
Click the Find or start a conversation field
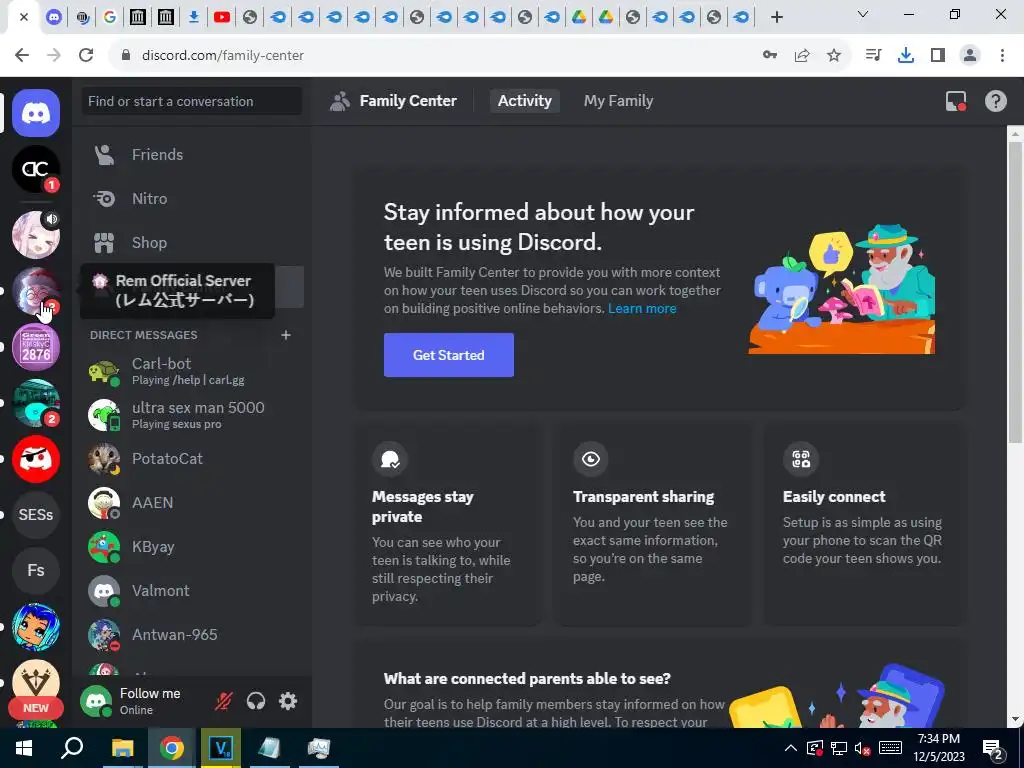pyautogui.click(x=192, y=101)
